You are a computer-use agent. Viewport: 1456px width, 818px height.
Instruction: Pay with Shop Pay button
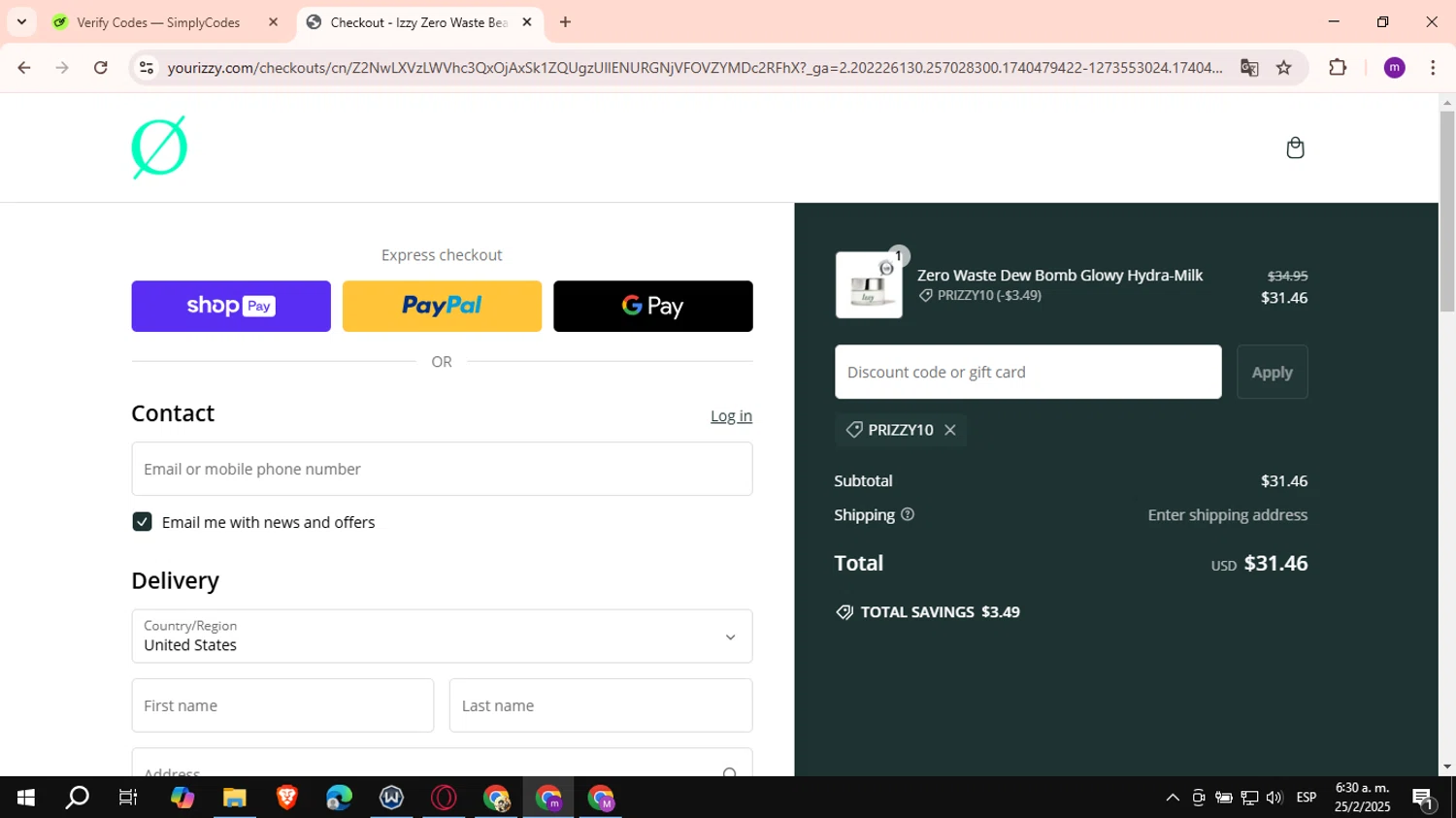[x=231, y=306]
